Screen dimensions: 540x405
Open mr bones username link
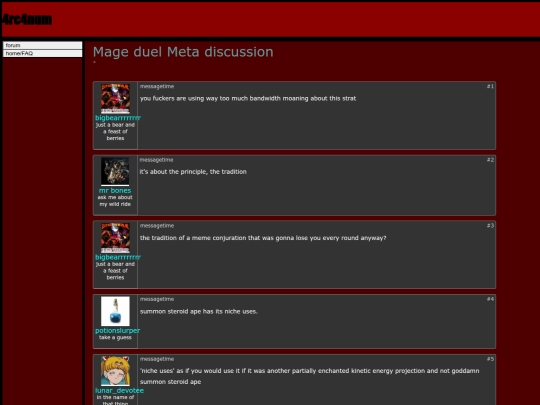point(115,190)
